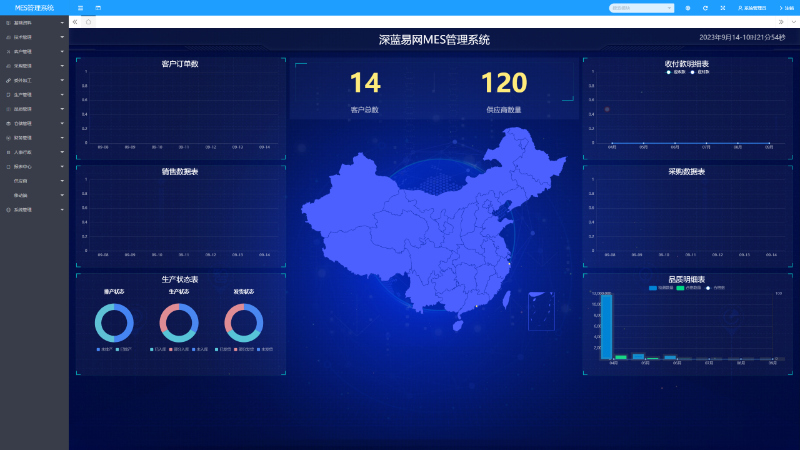Click the round theme icon before the refresh icon
This screenshot has height=450, width=800.
pyautogui.click(x=688, y=8)
